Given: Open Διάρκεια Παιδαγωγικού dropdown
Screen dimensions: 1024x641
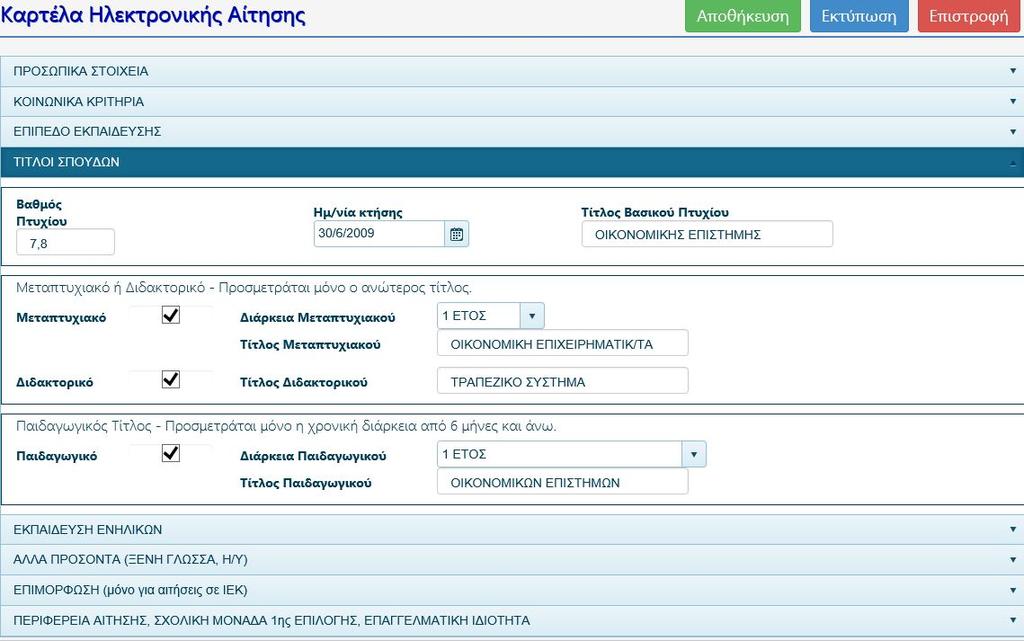Looking at the screenshot, I should 571,454.
